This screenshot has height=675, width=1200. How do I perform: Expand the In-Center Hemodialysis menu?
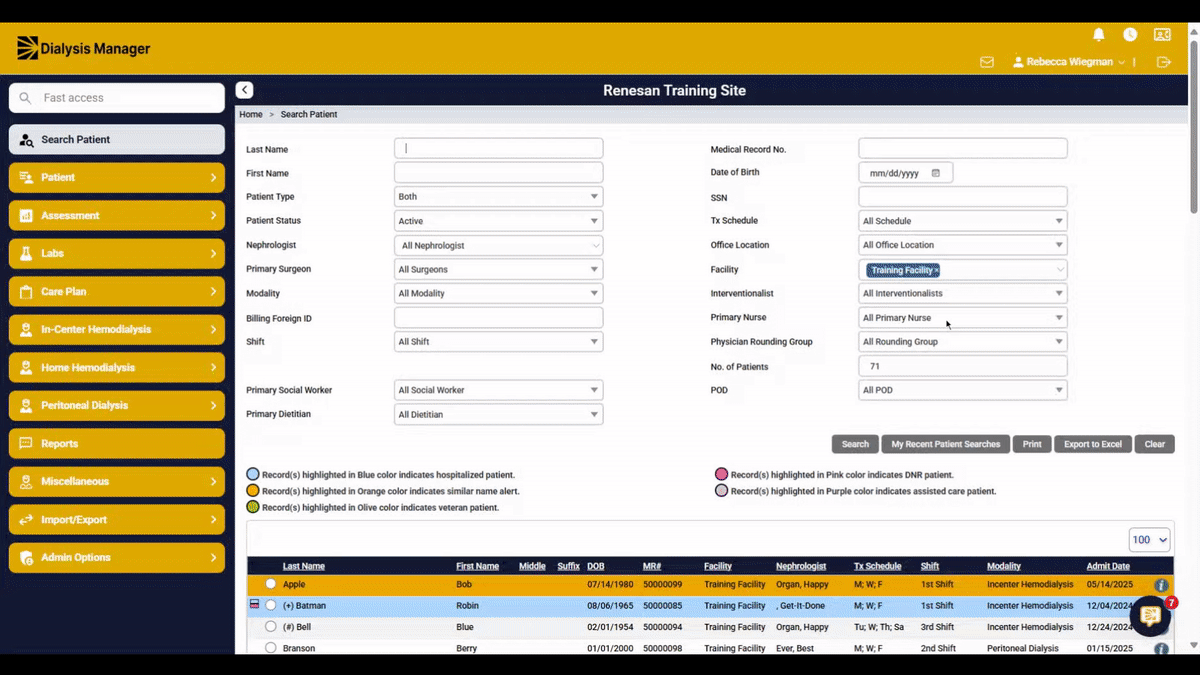[x=117, y=330]
